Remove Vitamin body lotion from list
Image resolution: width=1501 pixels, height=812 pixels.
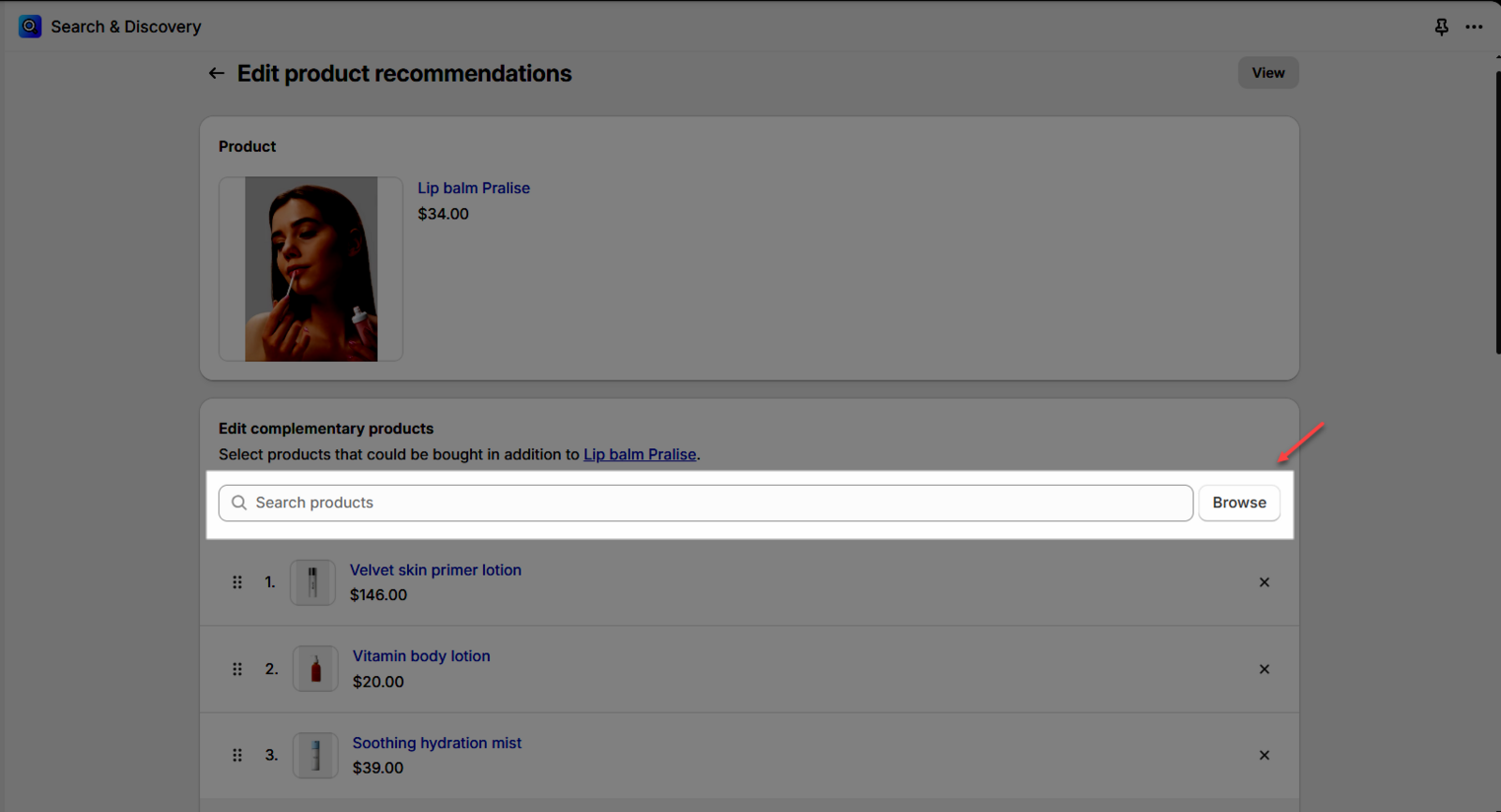pyautogui.click(x=1264, y=669)
